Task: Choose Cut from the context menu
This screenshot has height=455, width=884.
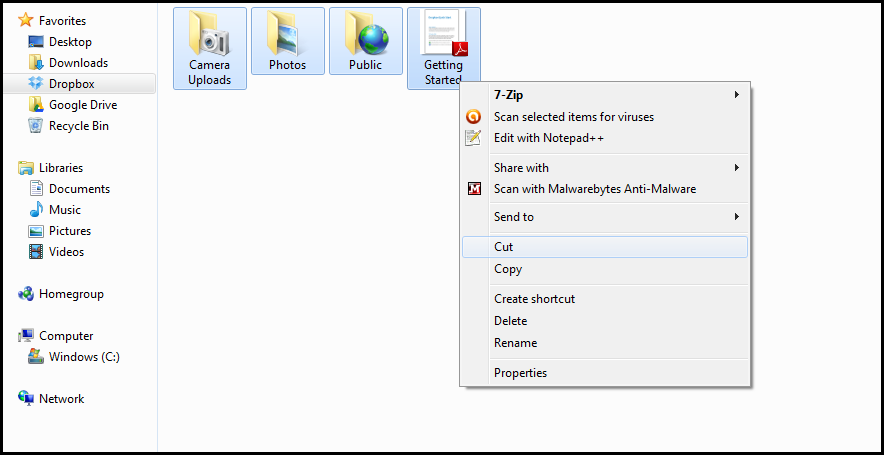Action: (604, 247)
